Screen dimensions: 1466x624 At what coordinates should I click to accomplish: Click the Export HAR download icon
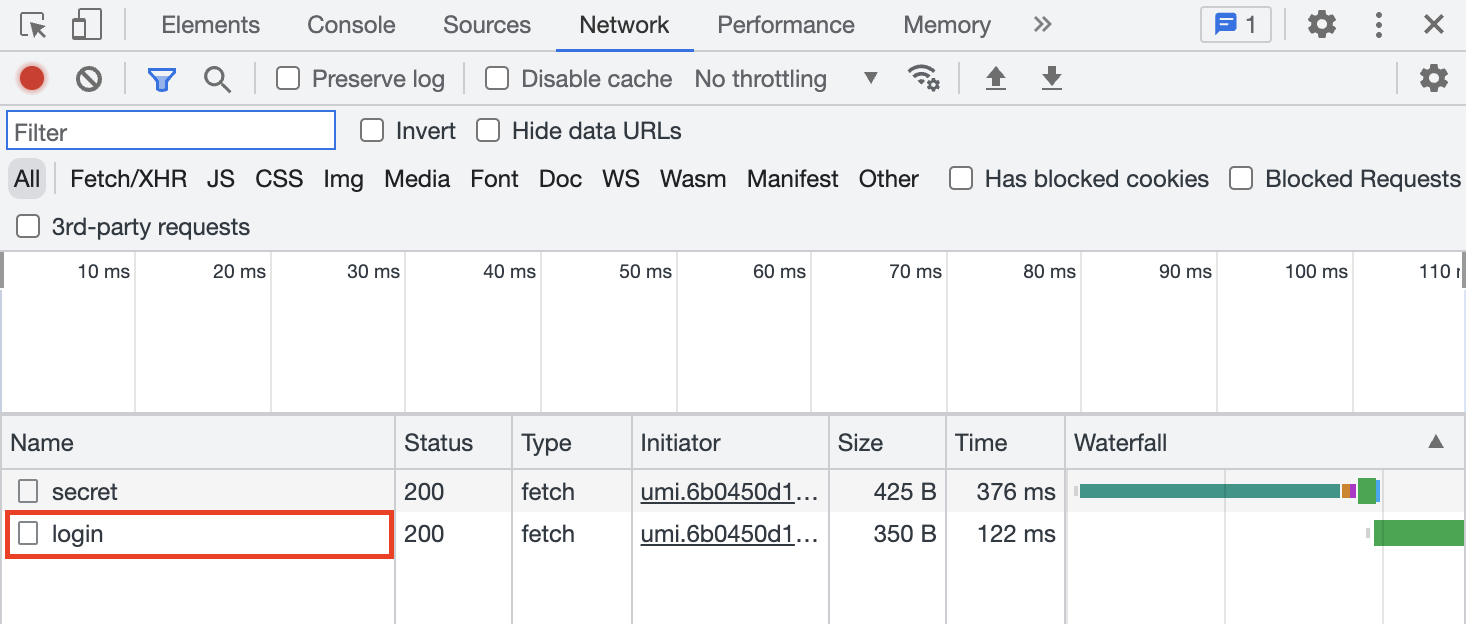pyautogui.click(x=1051, y=78)
